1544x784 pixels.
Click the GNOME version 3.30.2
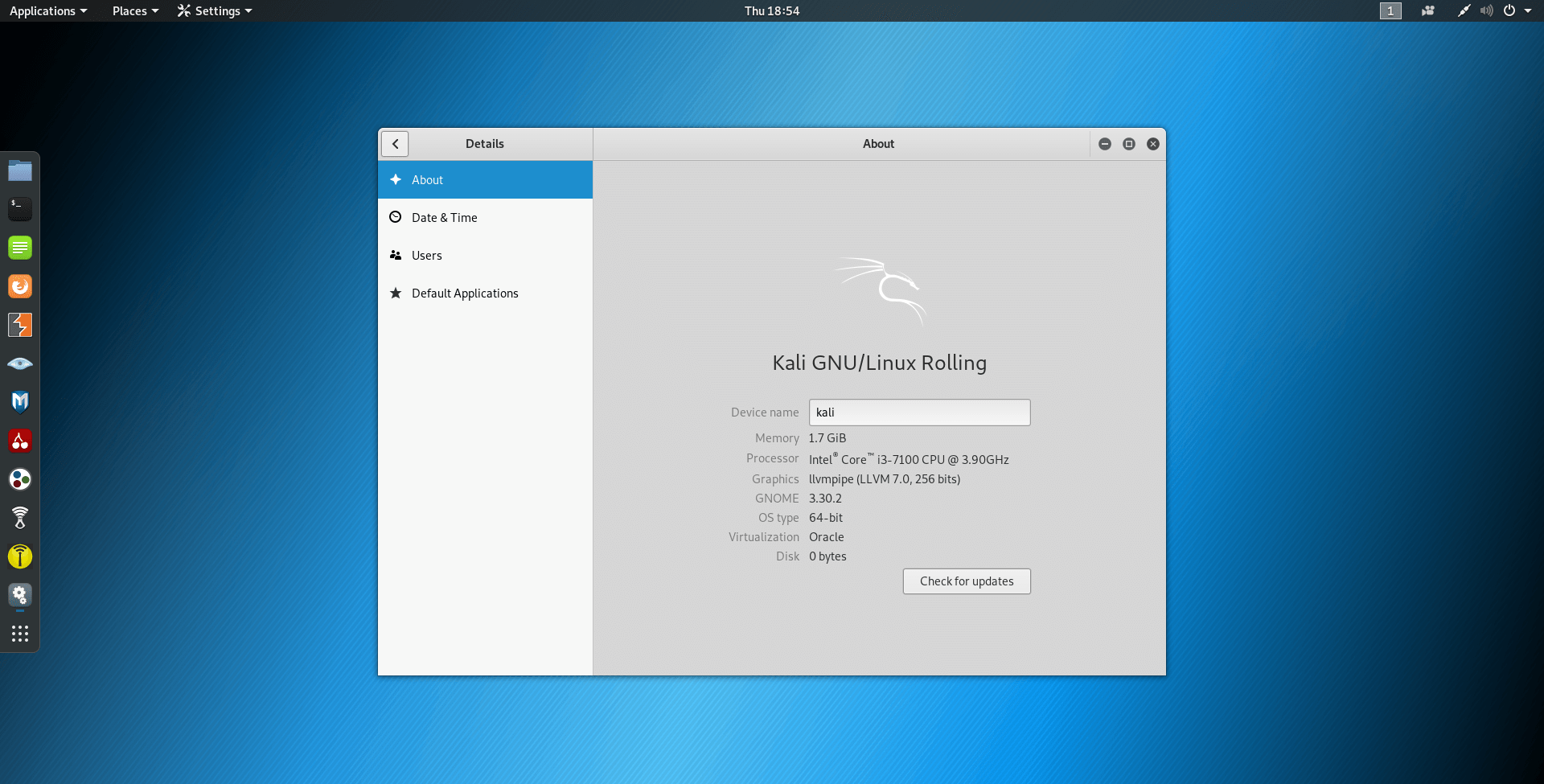[x=825, y=499]
